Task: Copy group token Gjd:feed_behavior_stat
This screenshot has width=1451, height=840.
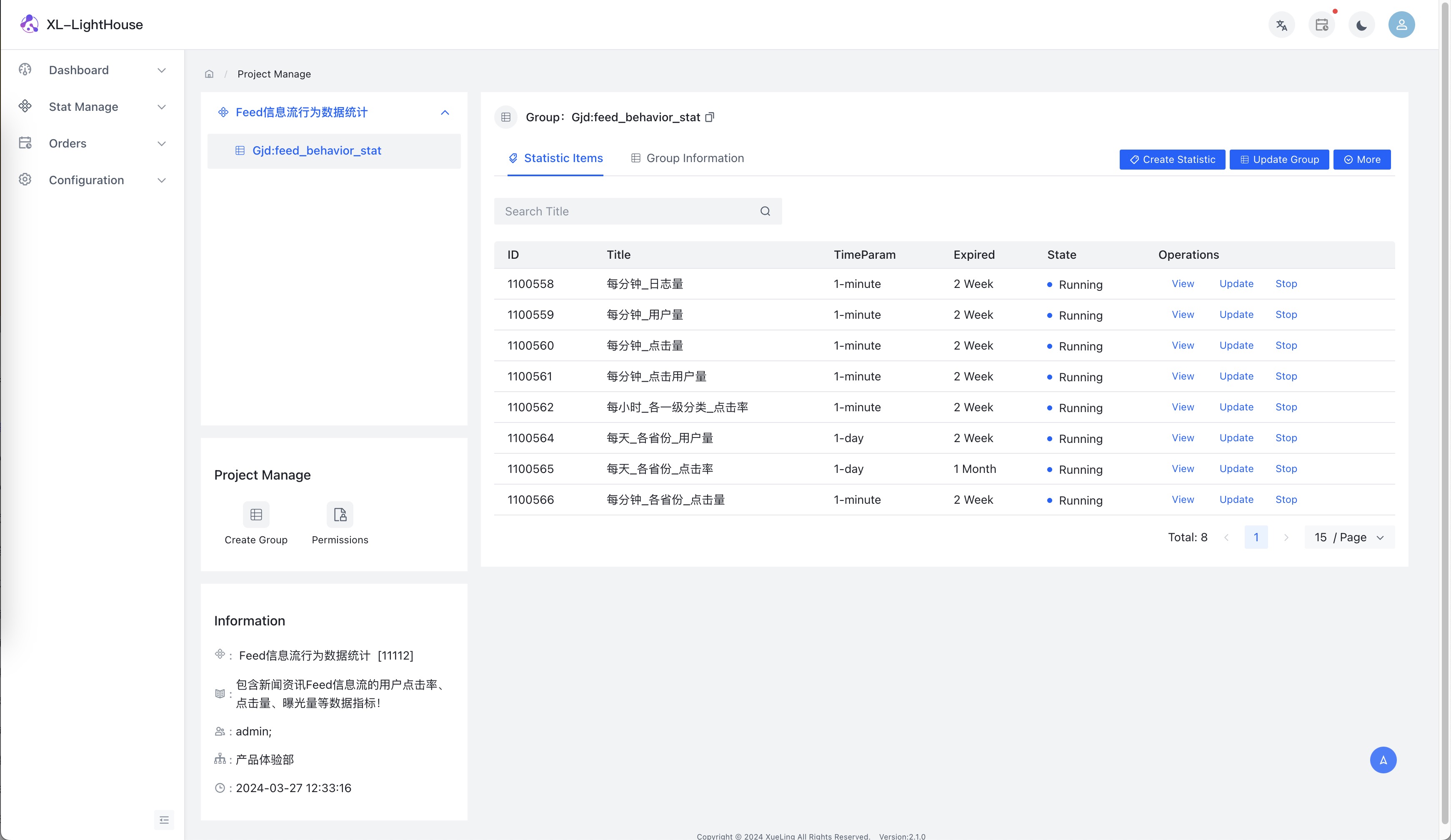Action: coord(709,117)
